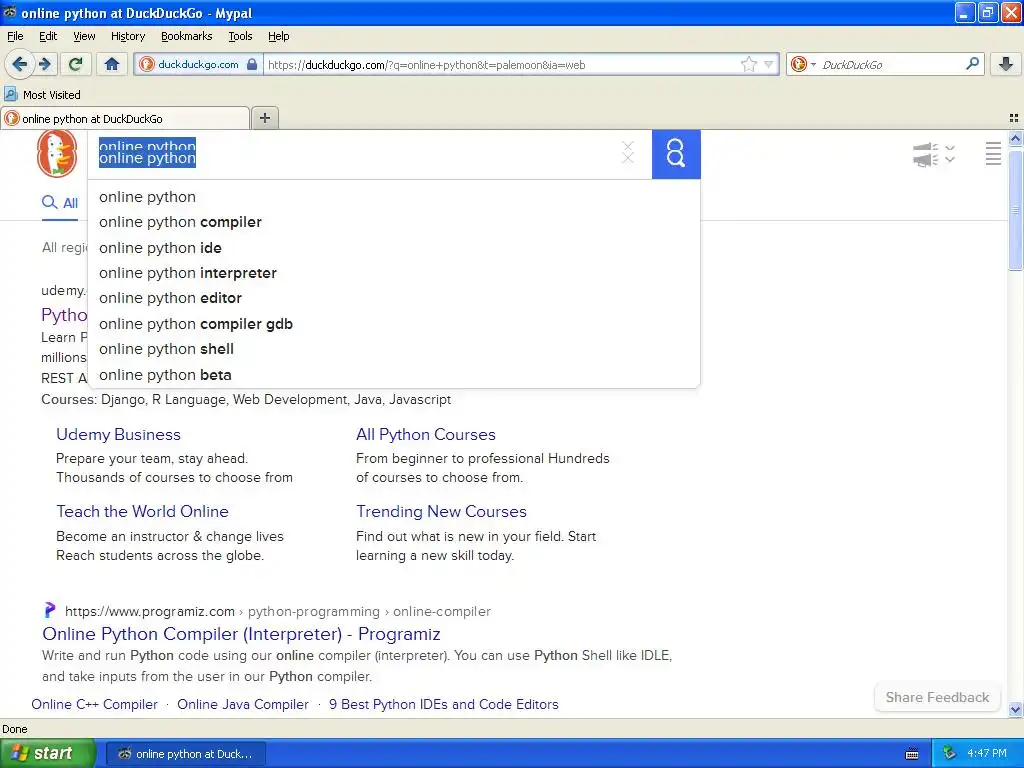Click the vertical scrollbar thumb
Image resolution: width=1024 pixels, height=768 pixels.
point(1015,210)
